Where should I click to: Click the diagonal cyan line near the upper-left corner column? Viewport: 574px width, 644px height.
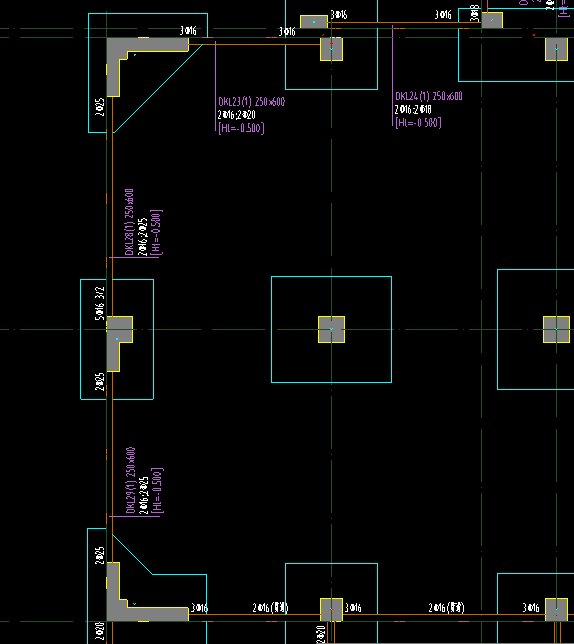pos(158,89)
